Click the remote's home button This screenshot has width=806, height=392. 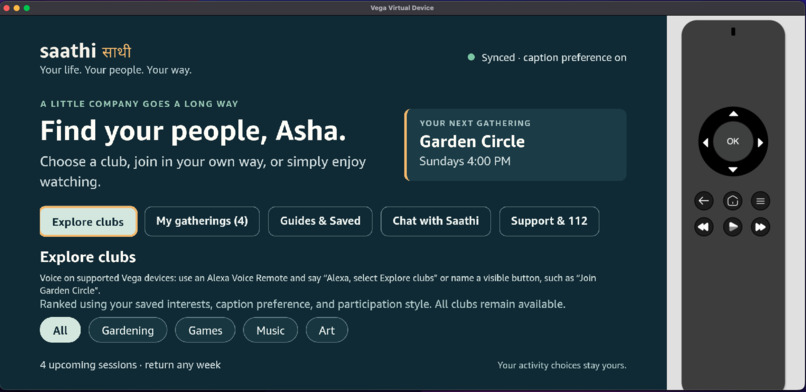pyautogui.click(x=732, y=201)
